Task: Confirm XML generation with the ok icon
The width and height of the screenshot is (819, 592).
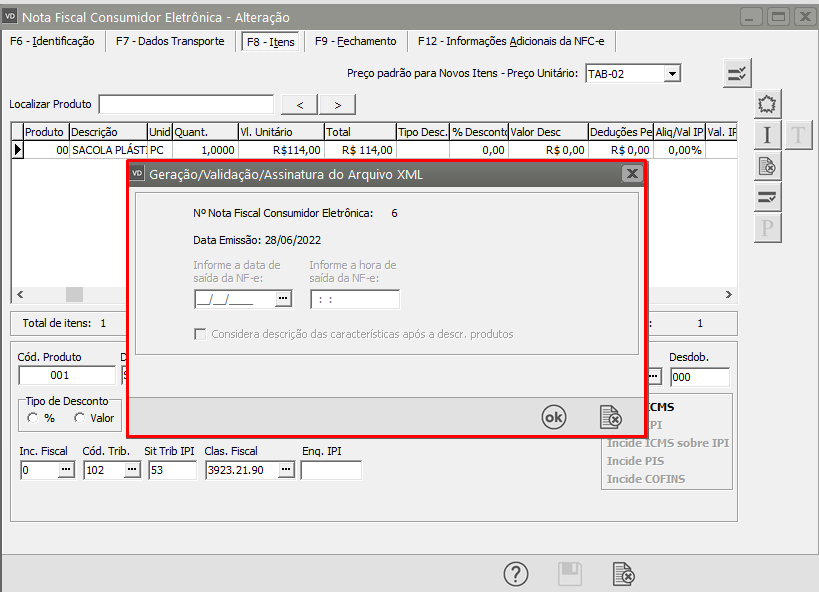Action: click(x=553, y=418)
